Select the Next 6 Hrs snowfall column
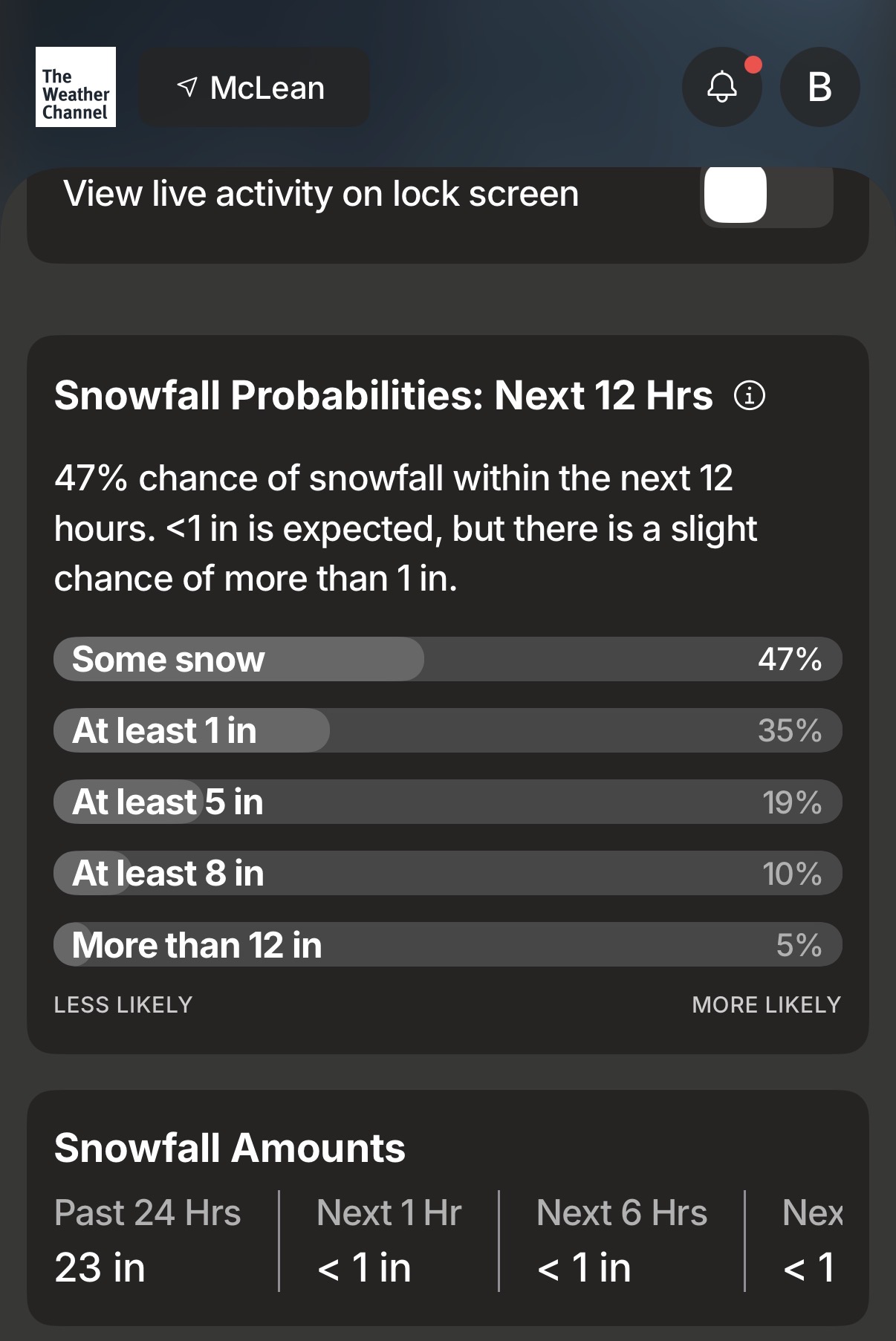The height and width of the screenshot is (1341, 896). point(621,1240)
